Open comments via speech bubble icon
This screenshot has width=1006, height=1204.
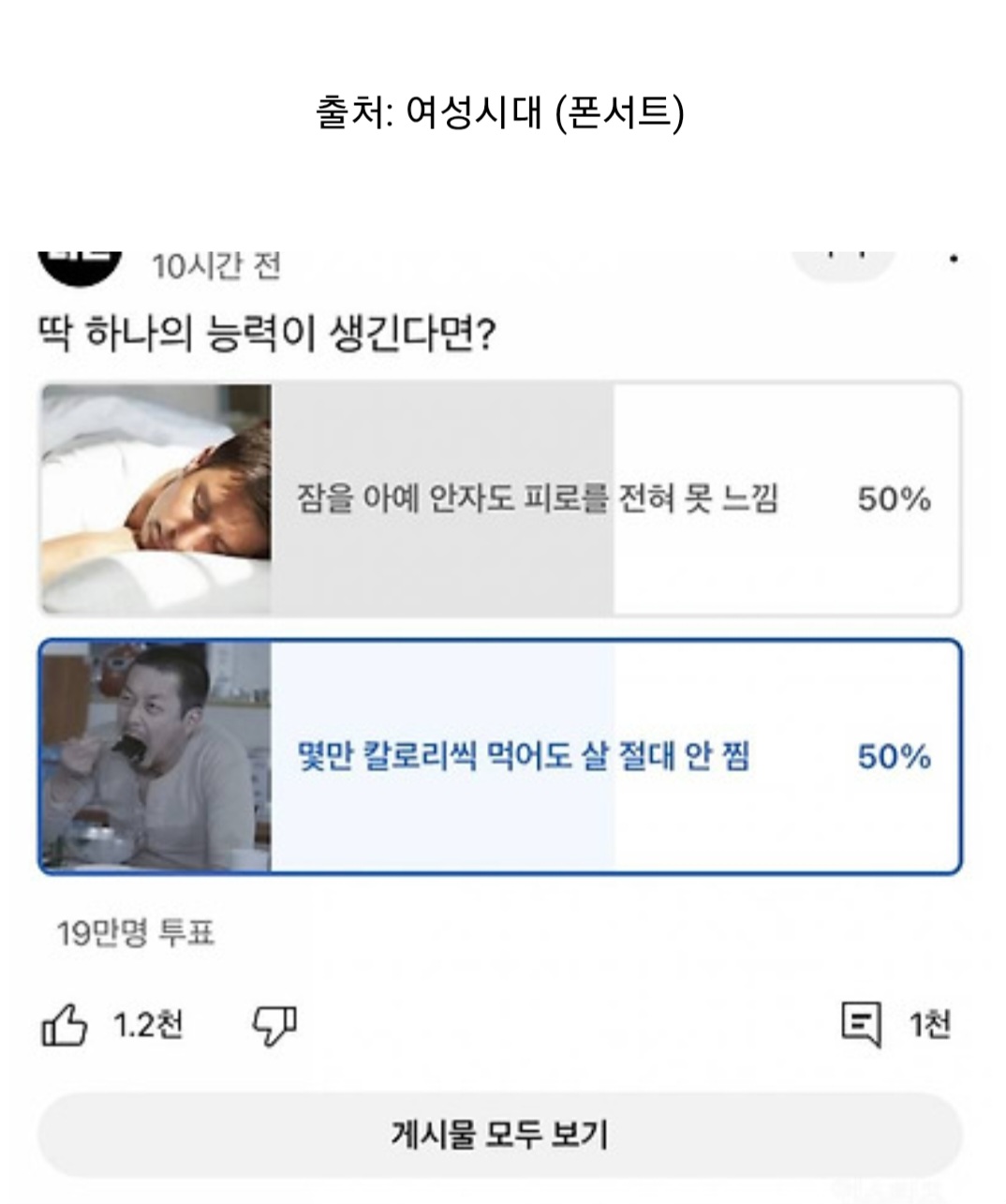[861, 1024]
